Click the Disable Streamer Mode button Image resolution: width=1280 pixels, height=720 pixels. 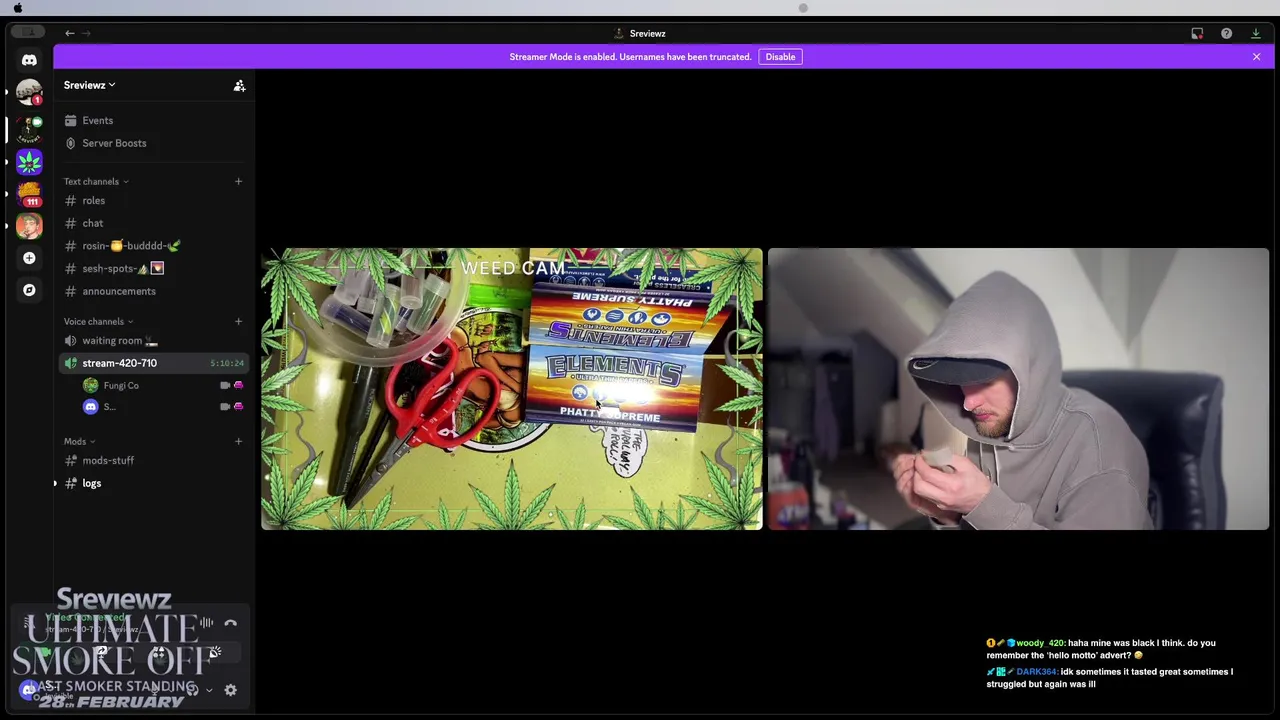(x=780, y=57)
